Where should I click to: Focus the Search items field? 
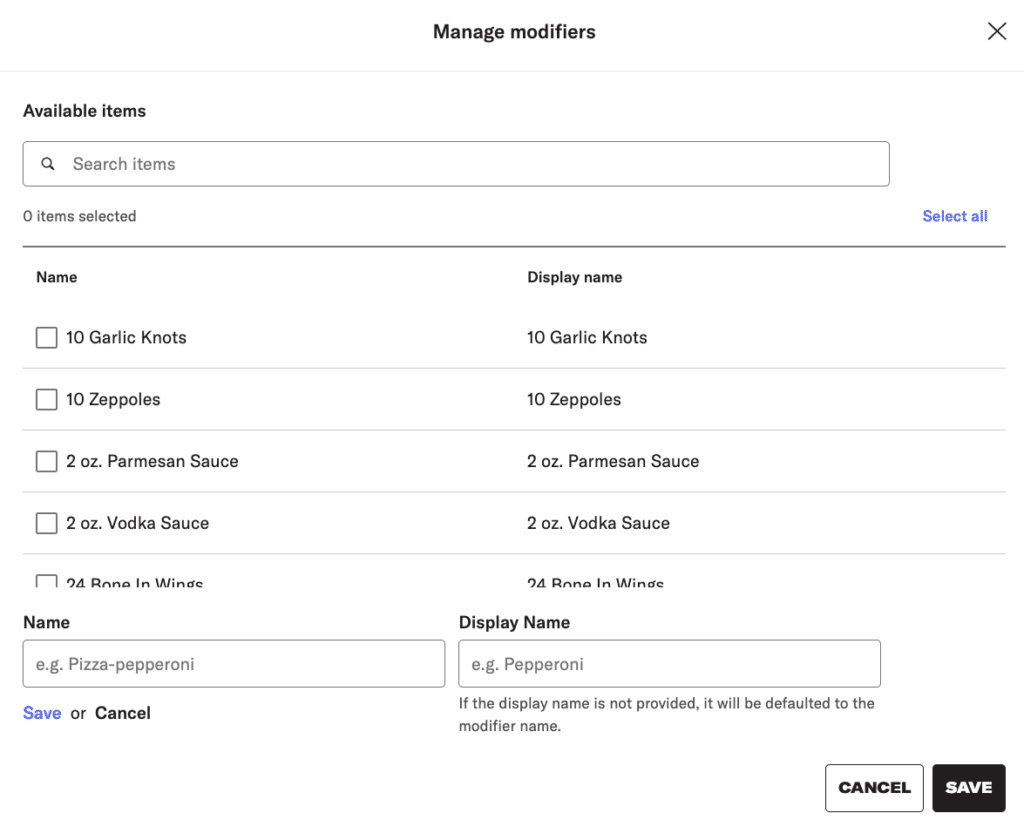pyautogui.click(x=470, y=164)
